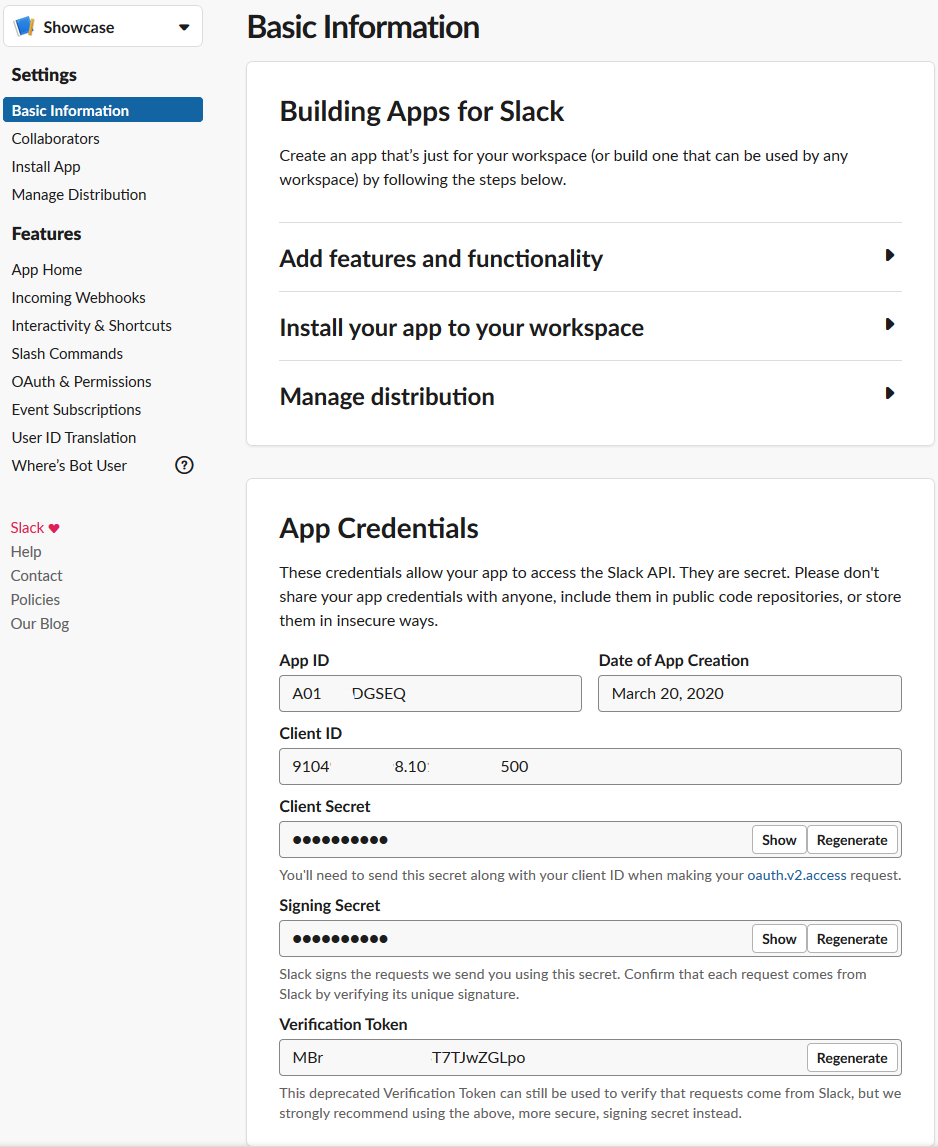The image size is (938, 1147).
Task: Open the Showcase app switcher dropdown
Action: 184,28
